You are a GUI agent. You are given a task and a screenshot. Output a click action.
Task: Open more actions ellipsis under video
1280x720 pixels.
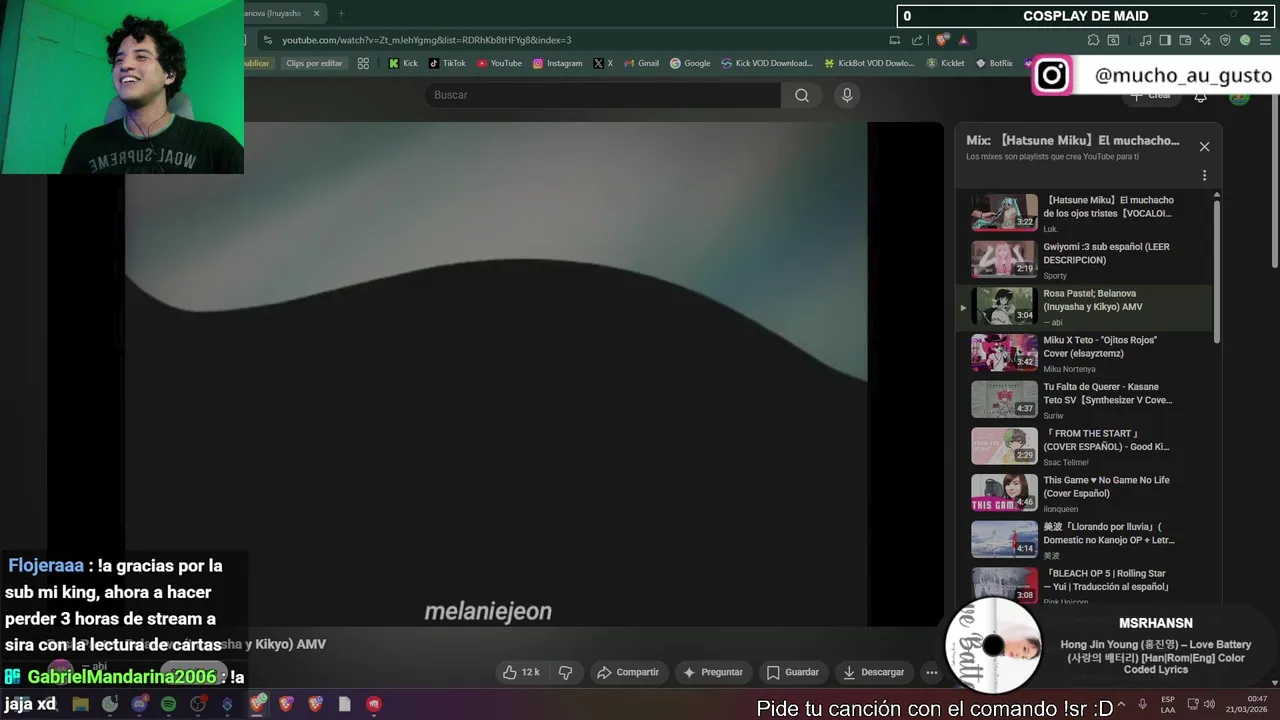tap(932, 672)
